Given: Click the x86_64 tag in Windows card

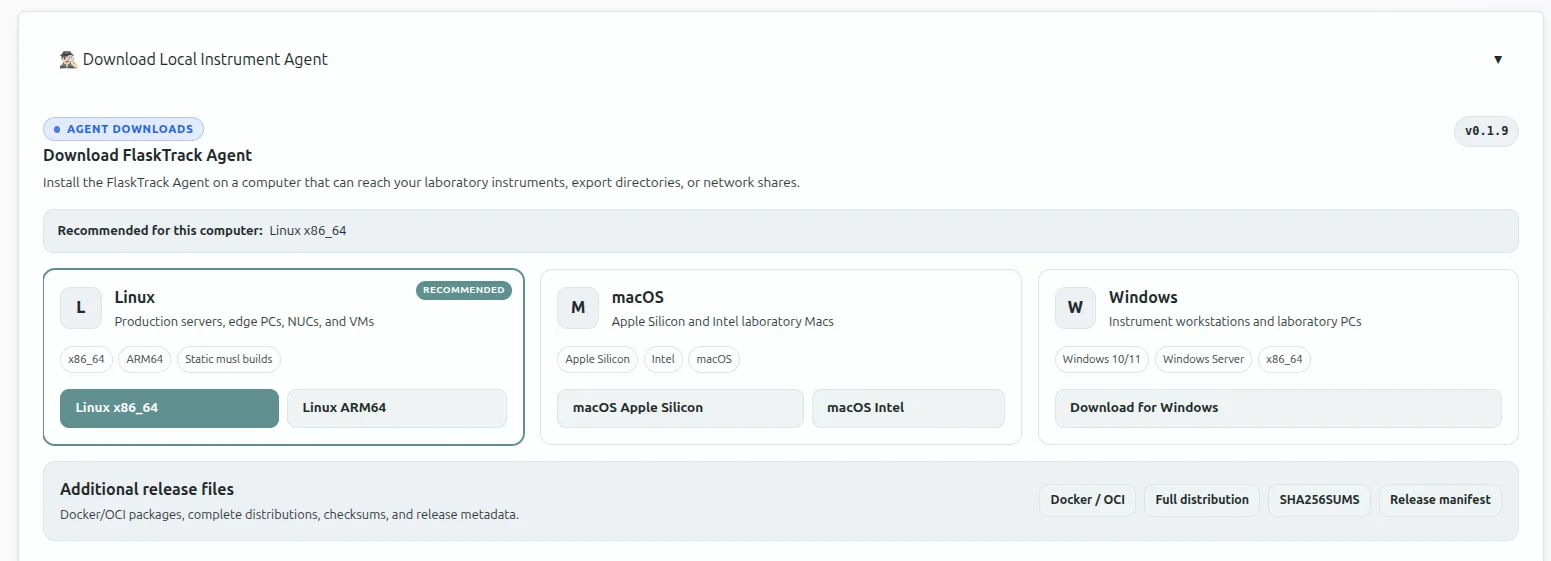Looking at the screenshot, I should pos(1284,359).
